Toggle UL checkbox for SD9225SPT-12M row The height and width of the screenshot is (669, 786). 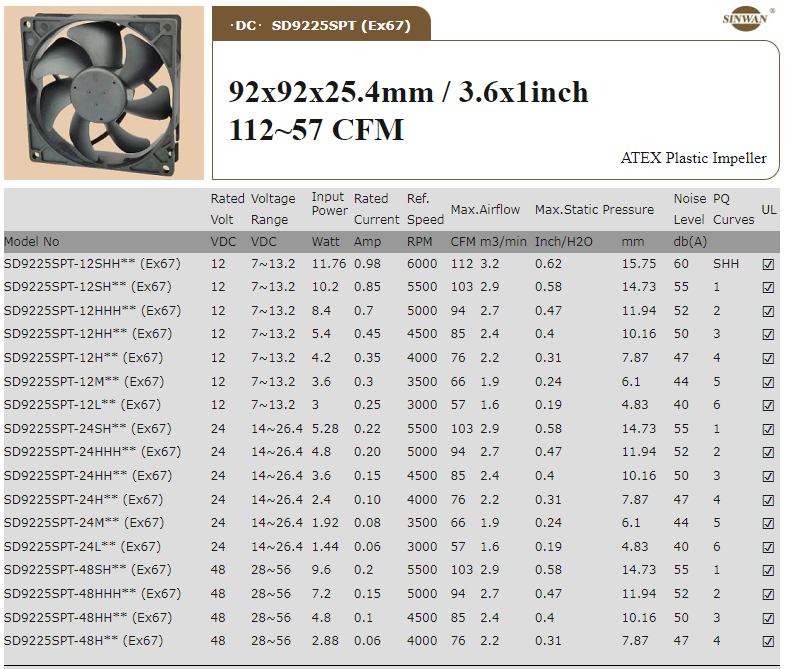(x=768, y=382)
